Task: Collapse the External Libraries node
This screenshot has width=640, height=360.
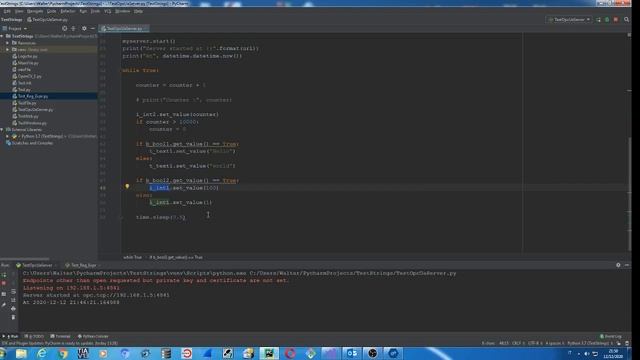Action: 2,130
